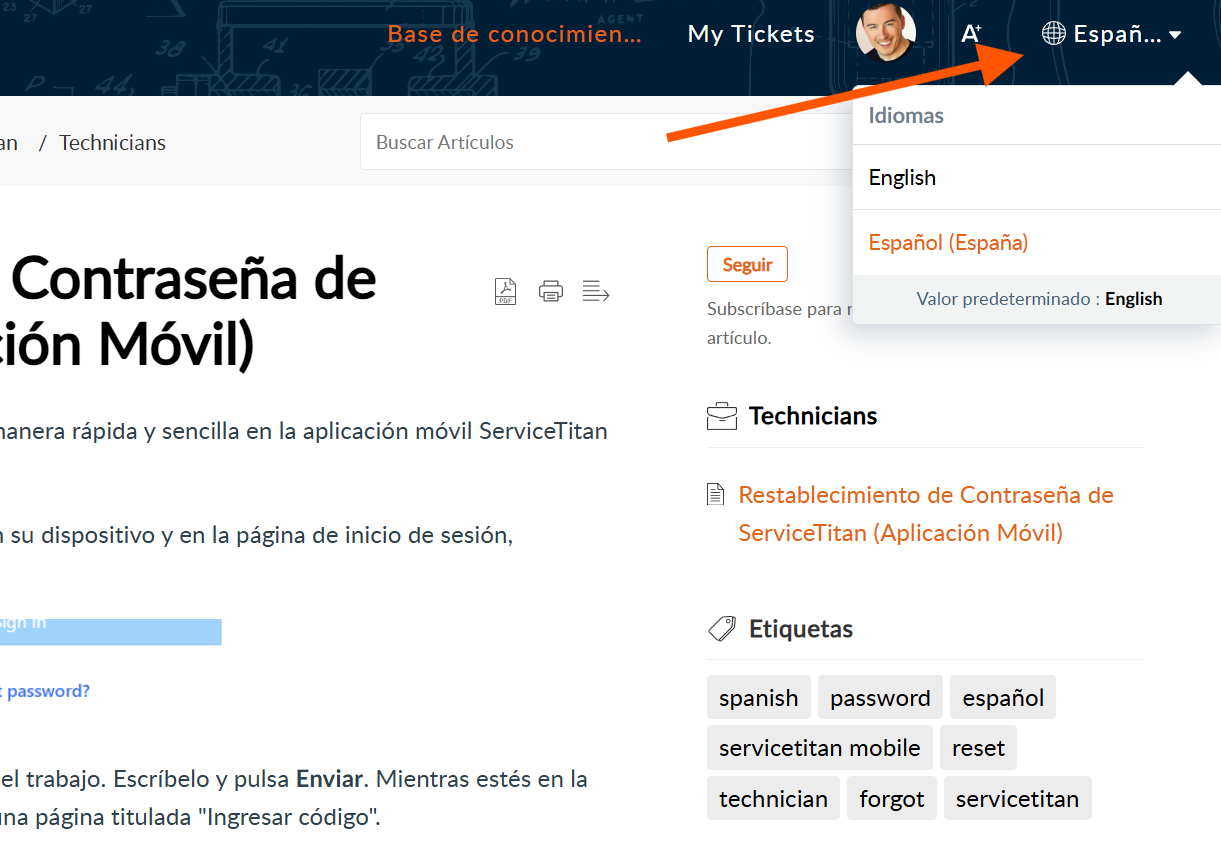This screenshot has width=1221, height=850.
Task: Click the spanish tag
Action: [759, 698]
